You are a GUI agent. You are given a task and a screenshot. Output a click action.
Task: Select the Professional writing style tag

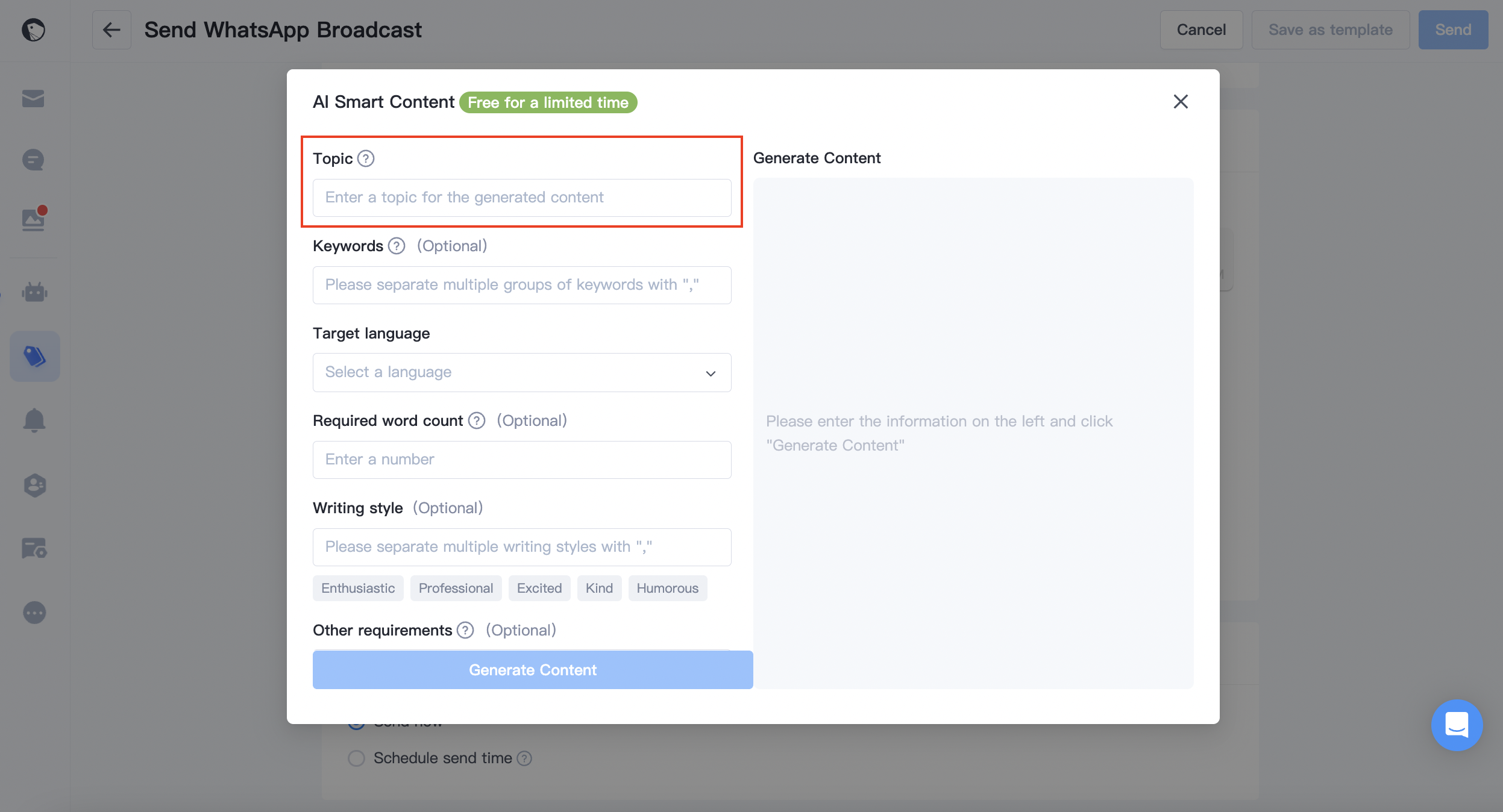coord(456,588)
